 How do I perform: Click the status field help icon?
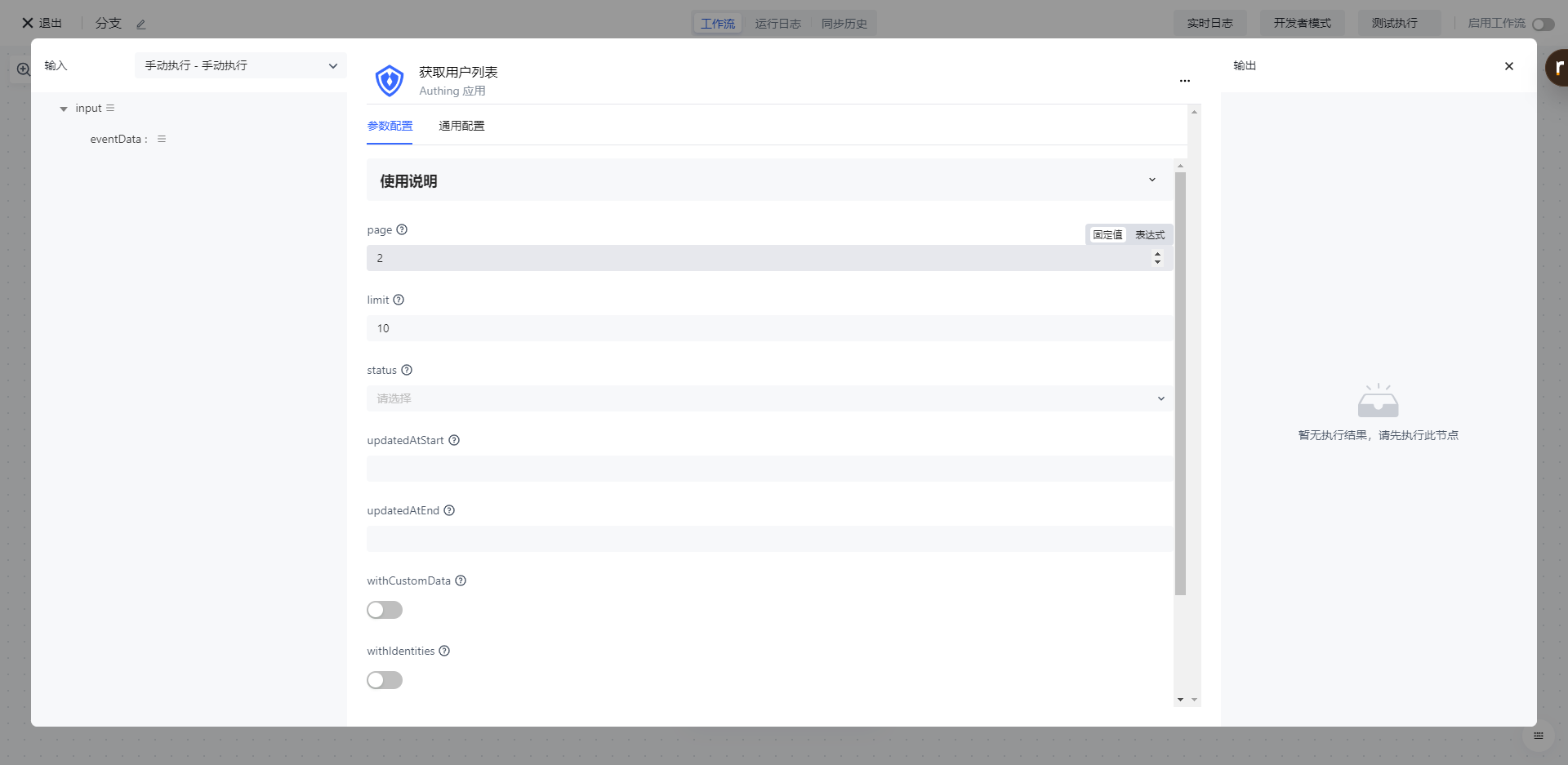407,371
